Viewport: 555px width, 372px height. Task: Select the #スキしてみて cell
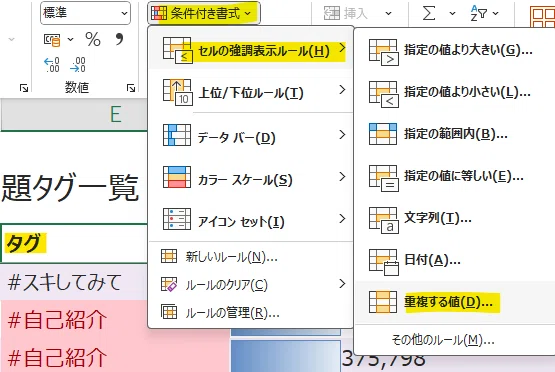pyautogui.click(x=74, y=282)
